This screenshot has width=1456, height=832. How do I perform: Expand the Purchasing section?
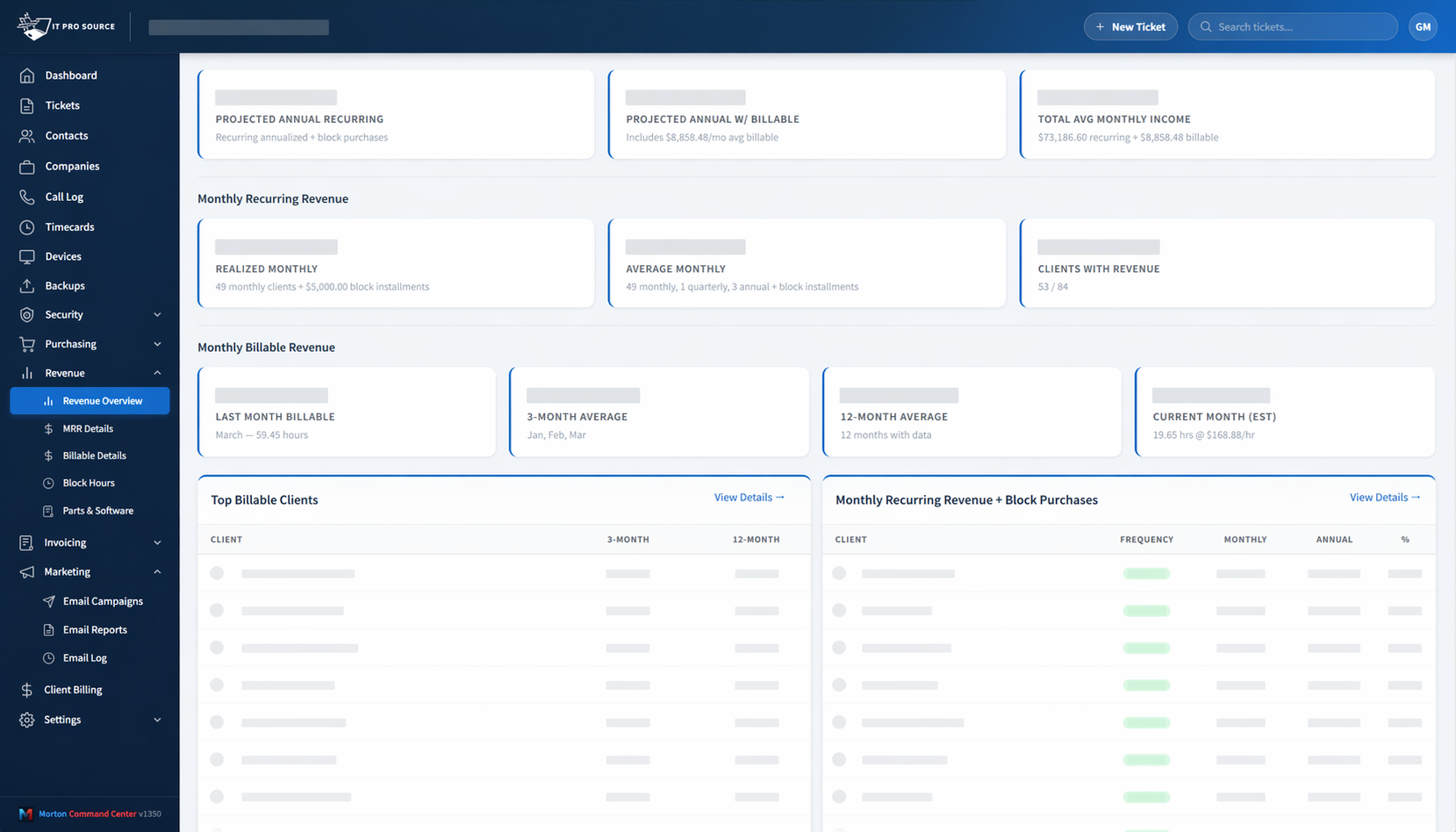click(x=88, y=344)
